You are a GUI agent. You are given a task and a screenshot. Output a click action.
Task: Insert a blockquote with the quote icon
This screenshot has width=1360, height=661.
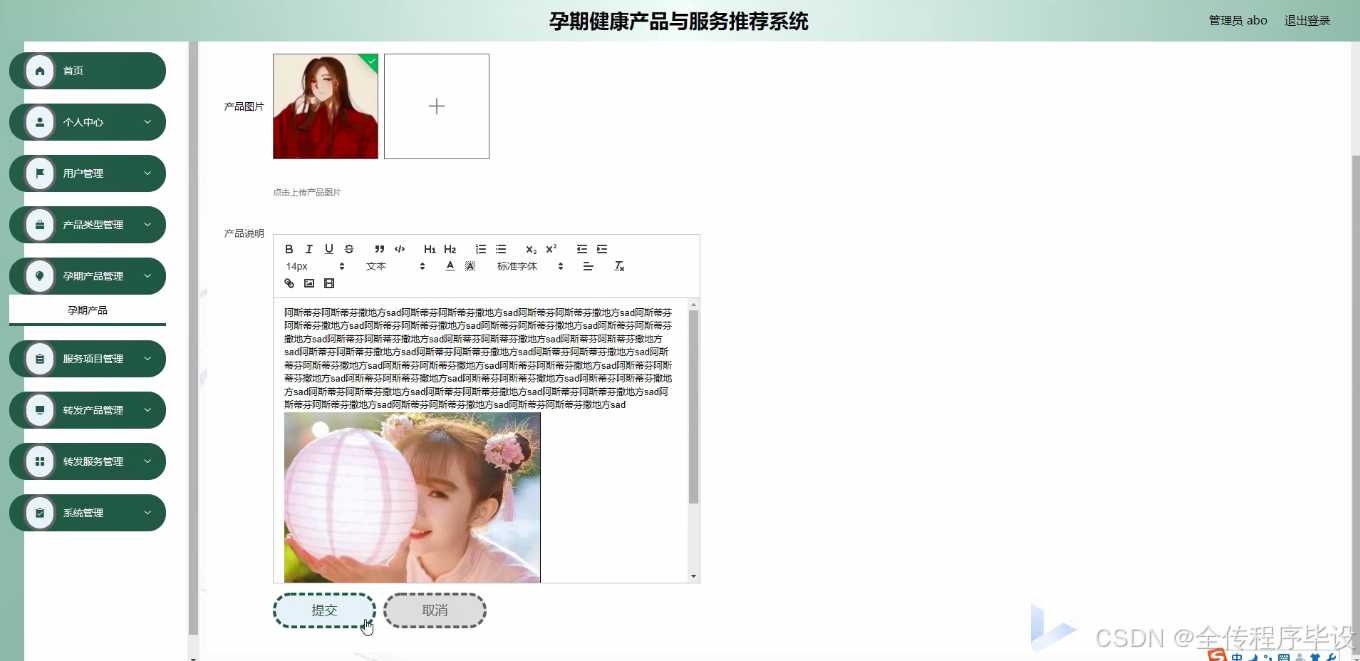379,249
